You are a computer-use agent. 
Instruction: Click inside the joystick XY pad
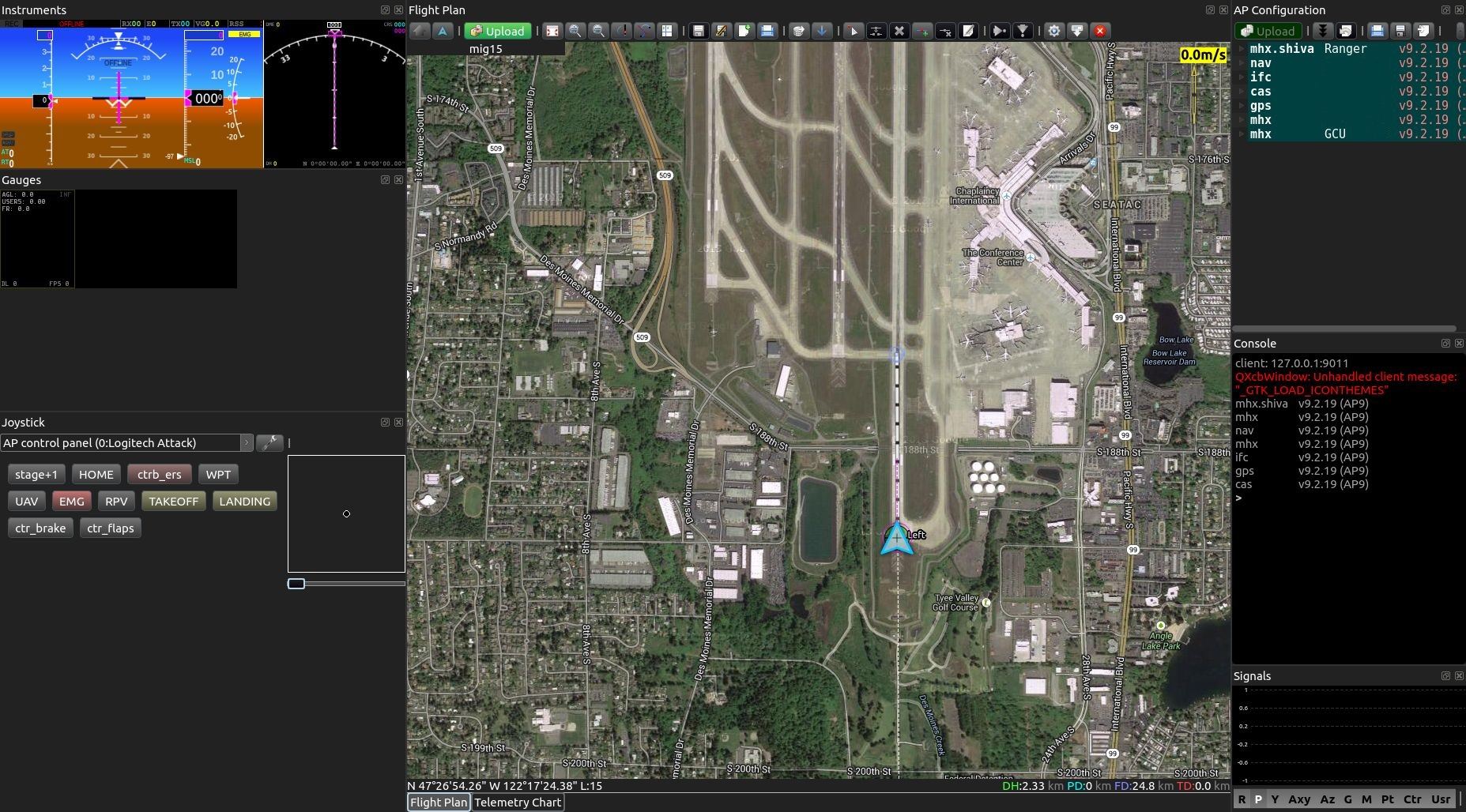click(346, 513)
